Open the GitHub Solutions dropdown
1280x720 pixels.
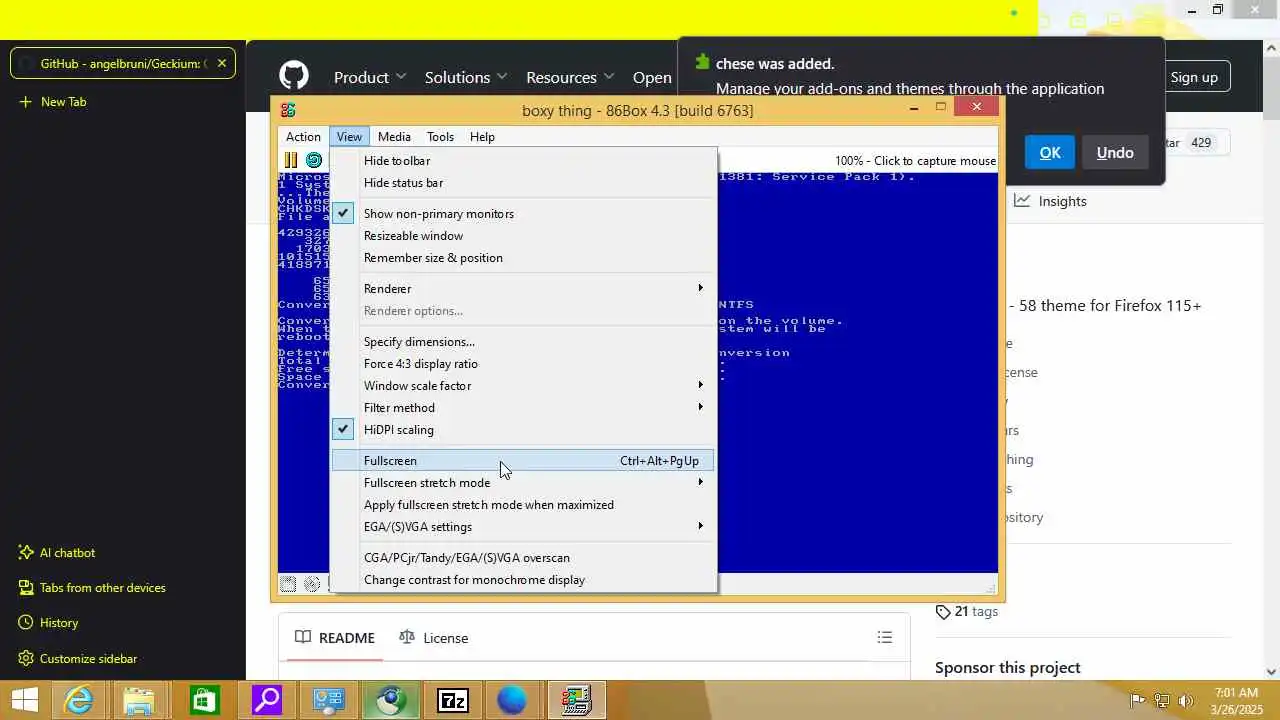tap(466, 77)
